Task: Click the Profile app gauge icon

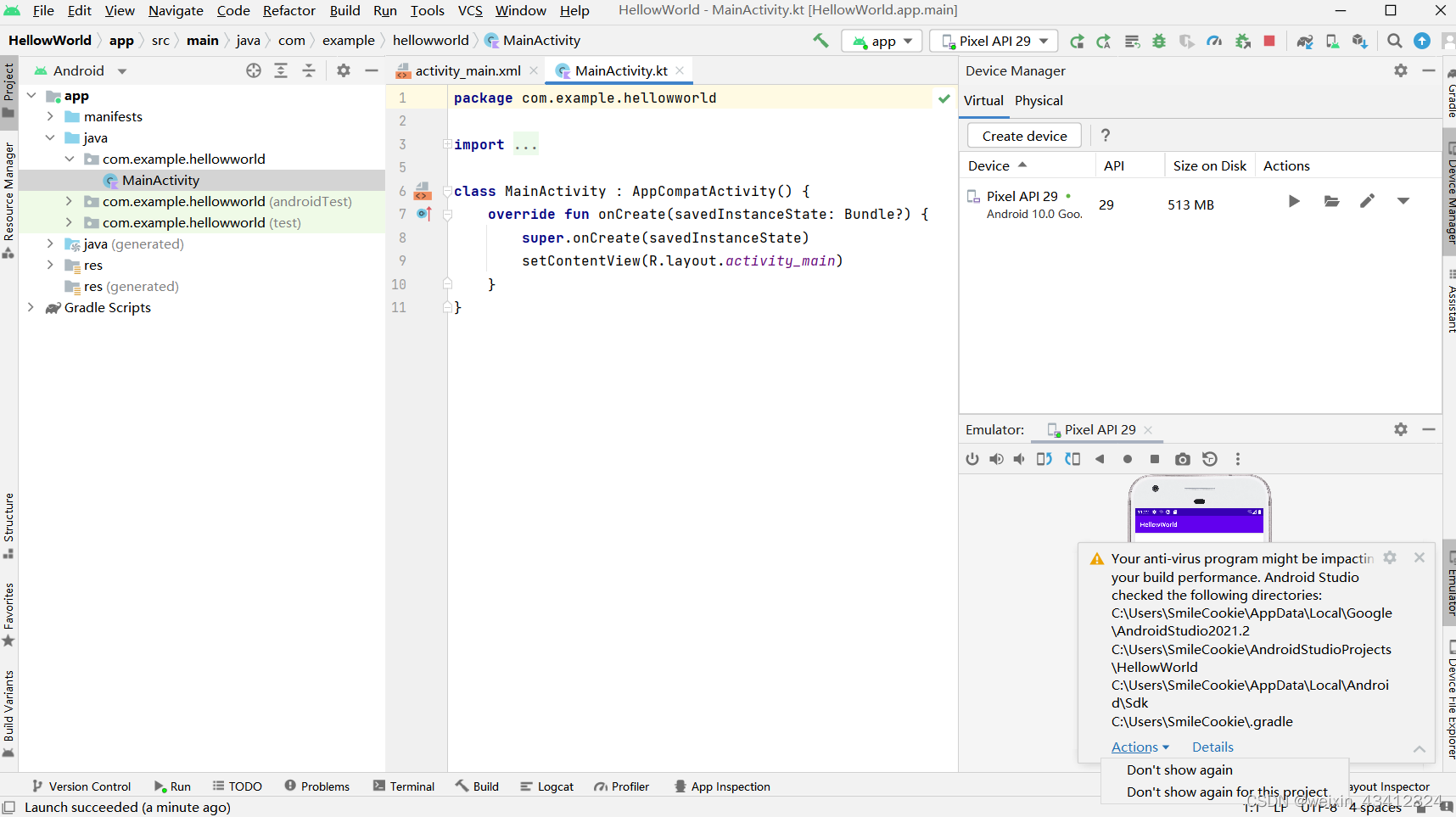Action: pyautogui.click(x=1214, y=41)
